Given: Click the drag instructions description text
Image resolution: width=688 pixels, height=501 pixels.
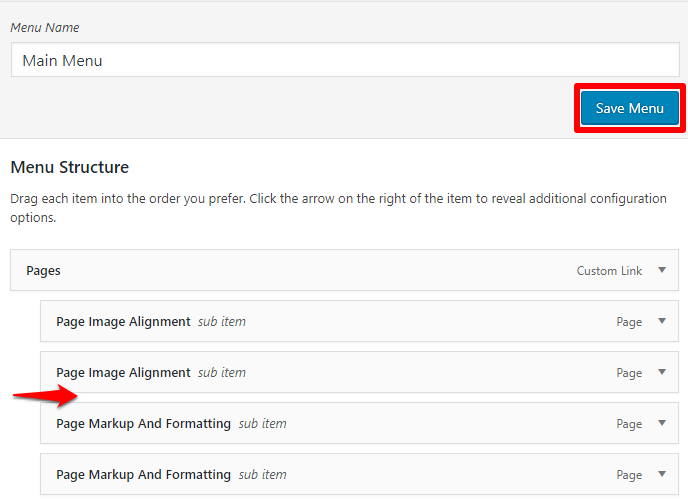Looking at the screenshot, I should point(338,207).
